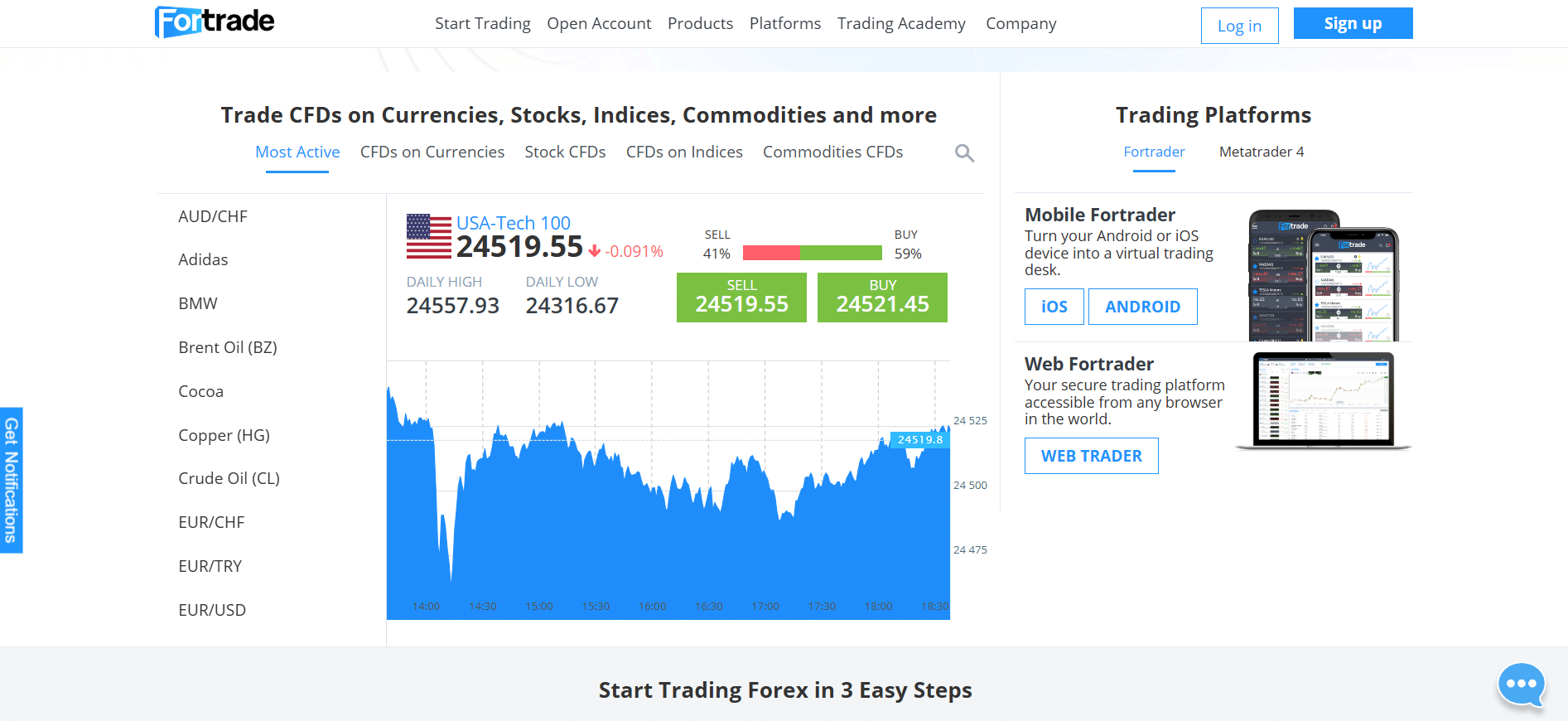The width and height of the screenshot is (1568, 721).
Task: Click the red down arrow change indicator
Action: (595, 251)
